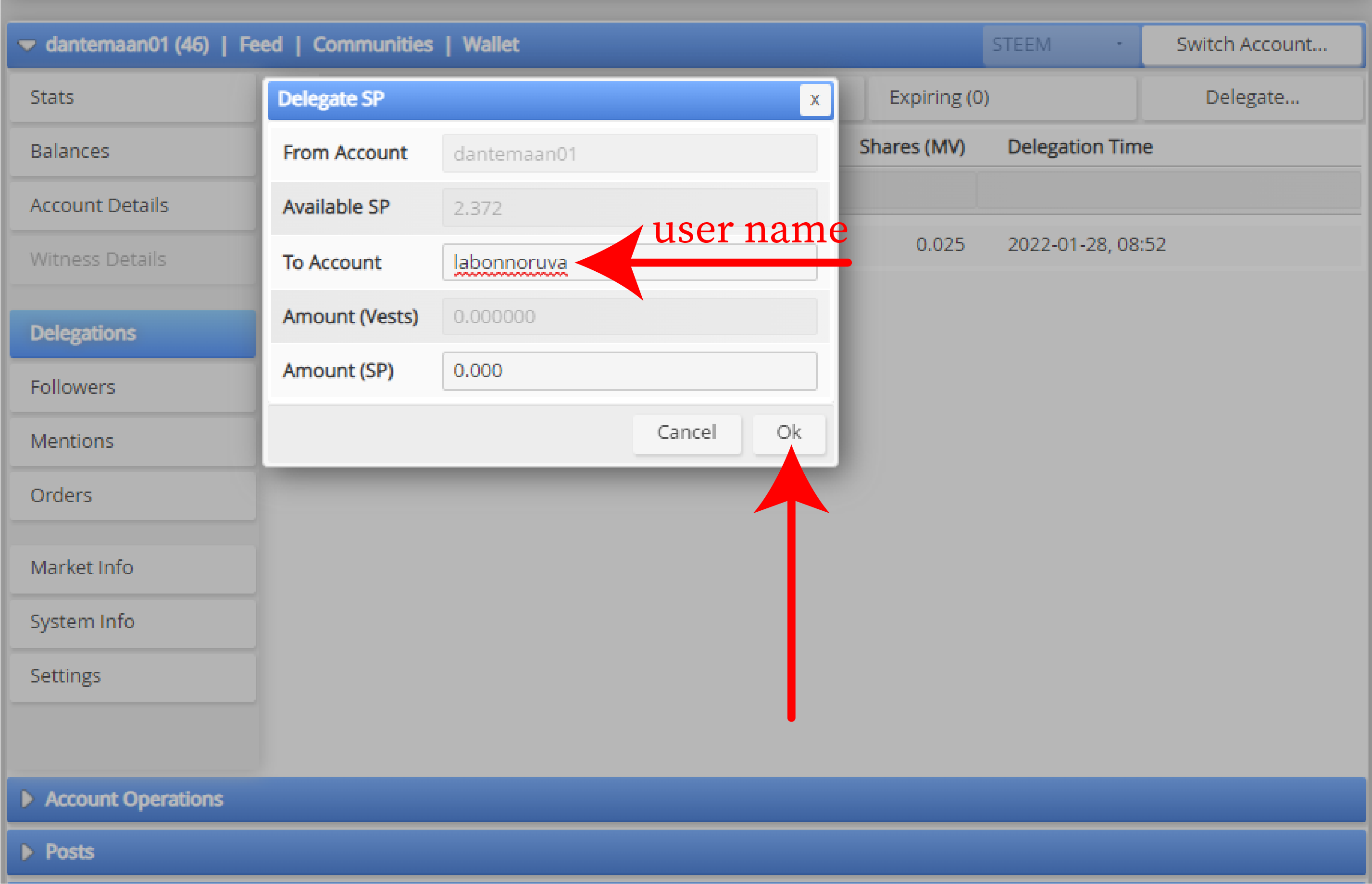Select the Followers sidebar tab

click(x=133, y=387)
